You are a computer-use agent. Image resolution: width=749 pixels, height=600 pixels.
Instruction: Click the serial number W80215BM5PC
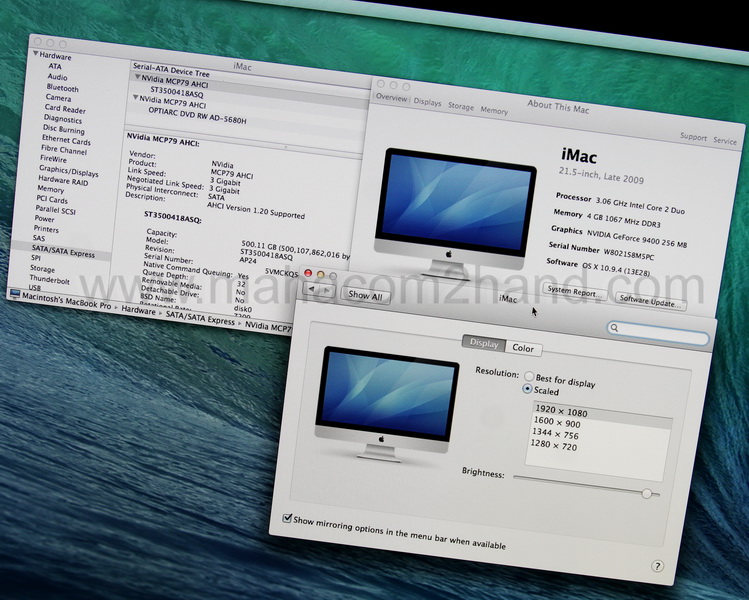(629, 254)
